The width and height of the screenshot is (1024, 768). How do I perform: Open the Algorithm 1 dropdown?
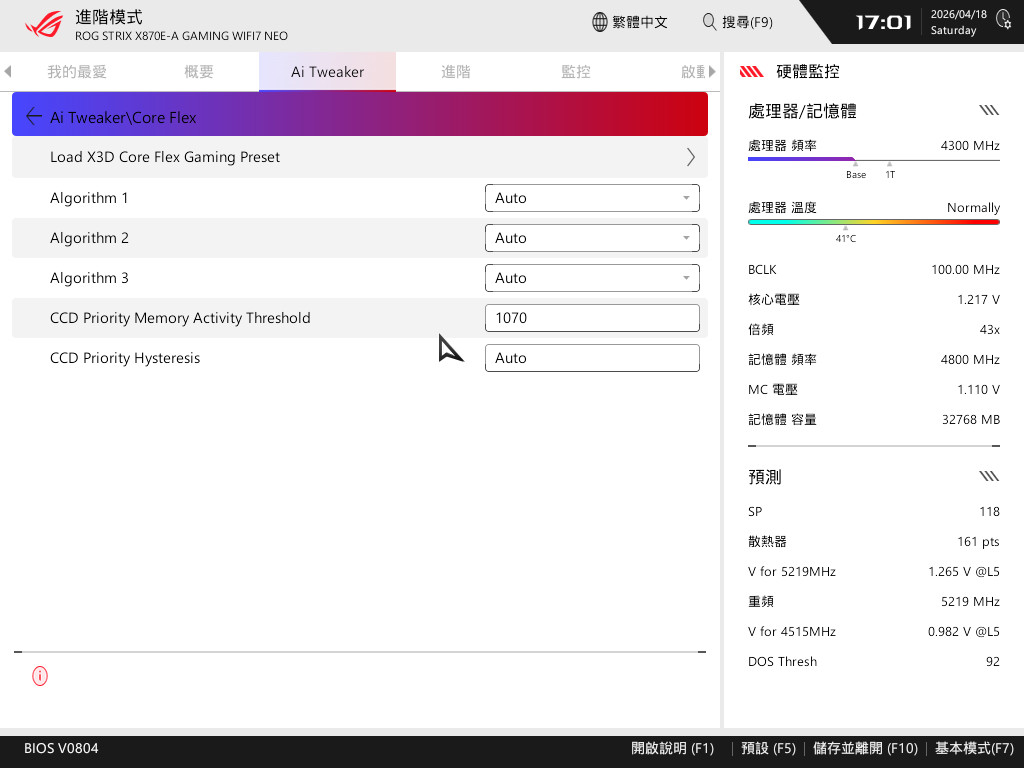pos(592,198)
